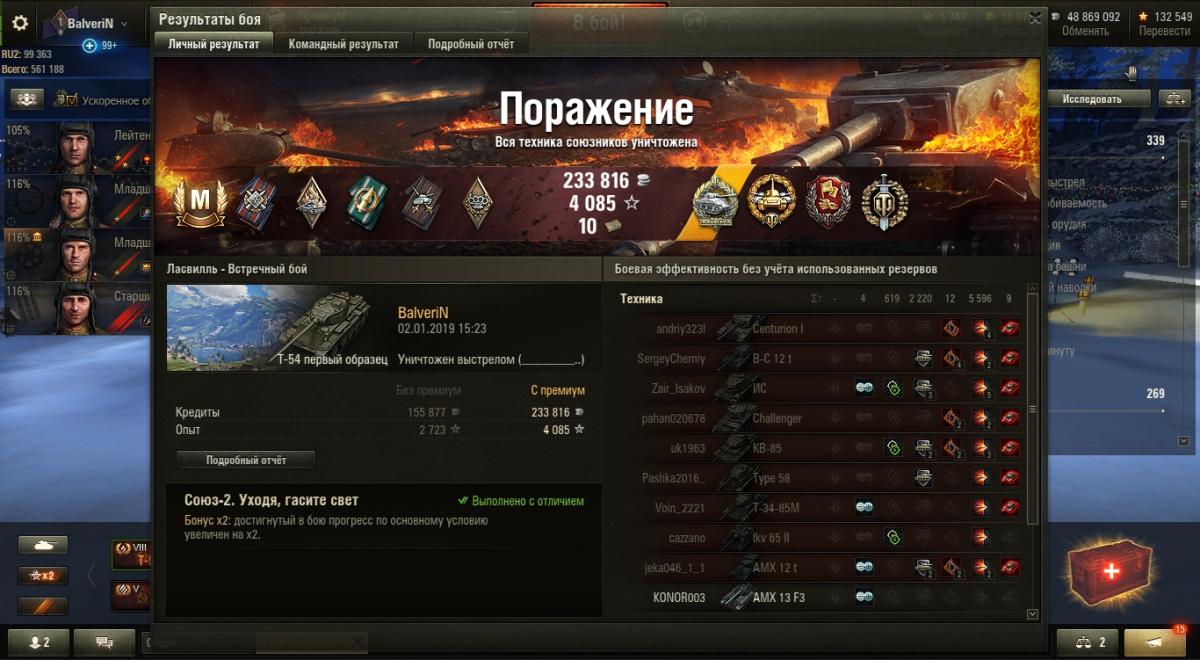Open the settings gear menu
1200x660 pixels.
(20, 22)
